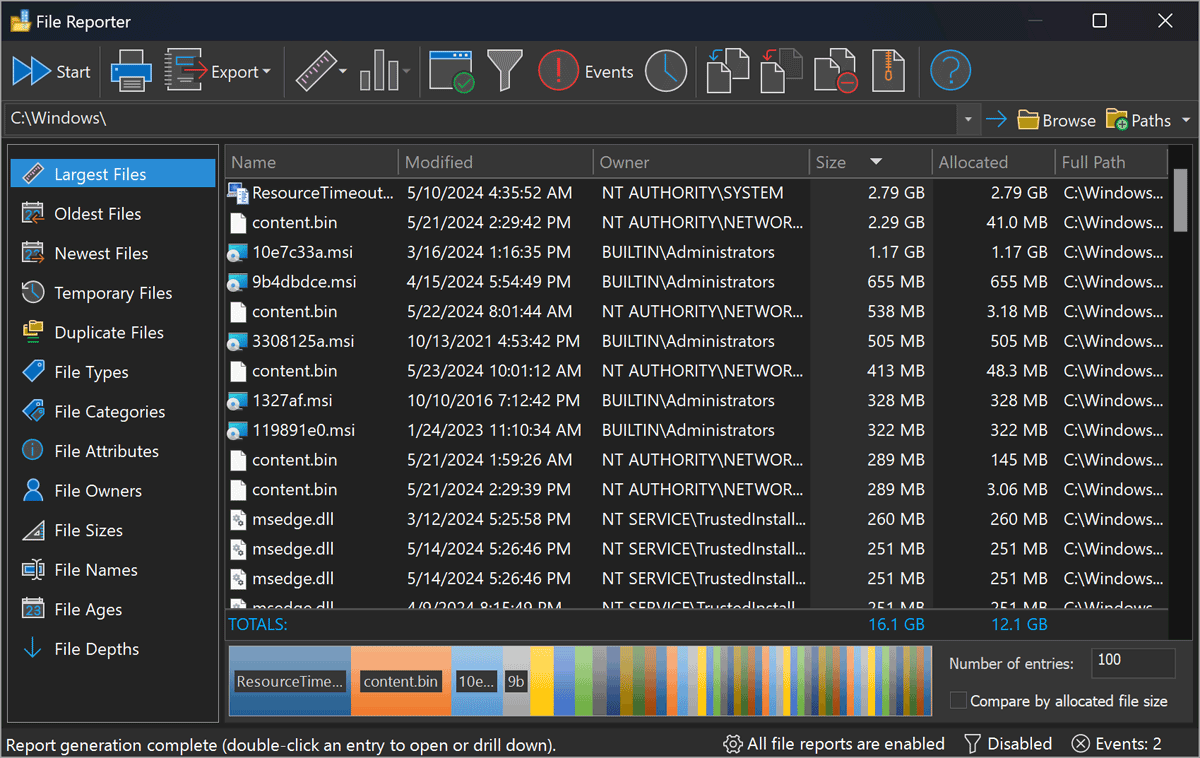Click the red exclamation Events icon

[558, 71]
